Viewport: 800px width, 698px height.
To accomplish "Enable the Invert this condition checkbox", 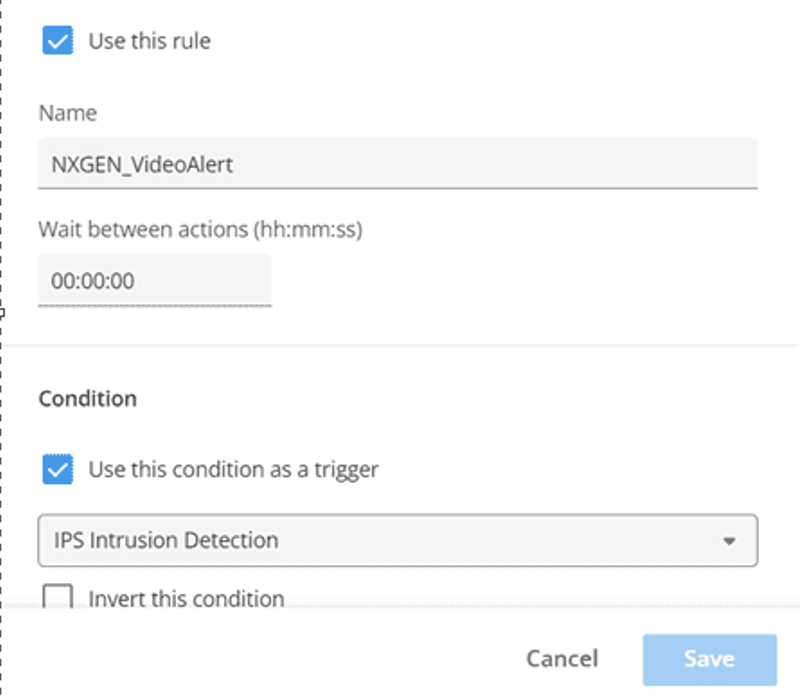I will pos(58,598).
